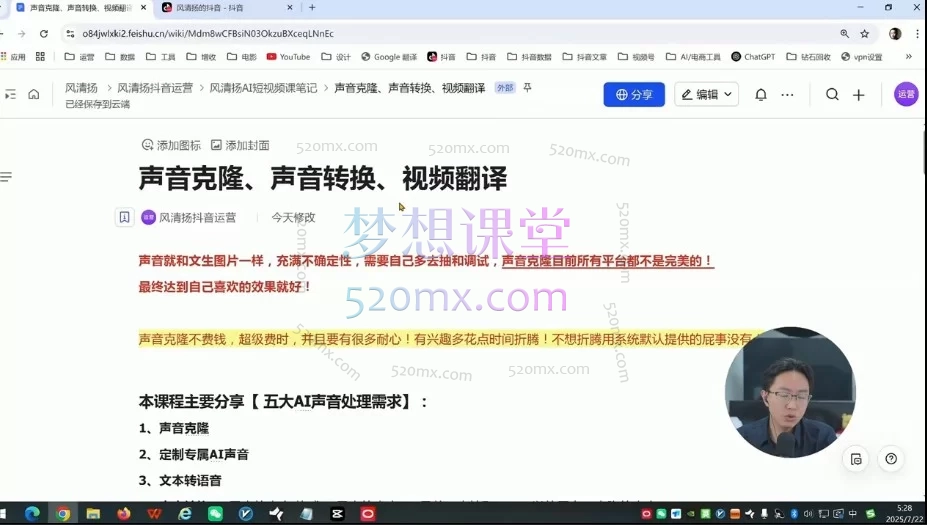The image size is (927, 525).
Task: Open the 抖音数据 bookmark folder
Action: (529, 57)
